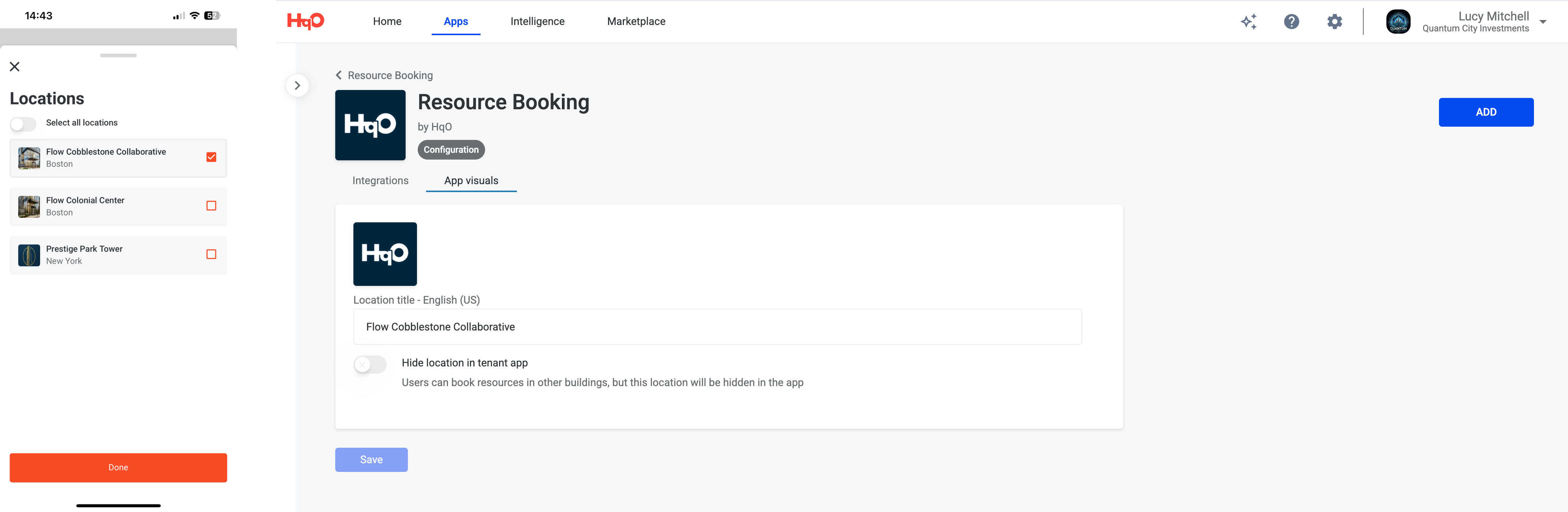The image size is (1568, 512).
Task: Click the Location title input field
Action: pyautogui.click(x=717, y=327)
